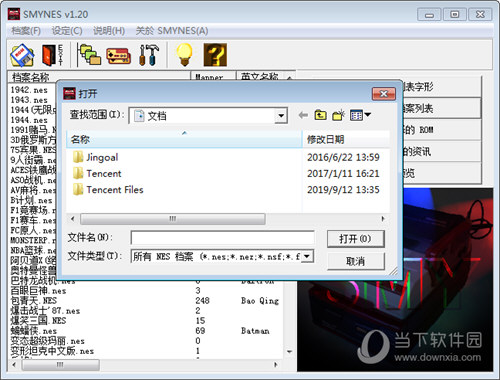Click the right-panel button ending in 的 ROM

click(x=442, y=130)
